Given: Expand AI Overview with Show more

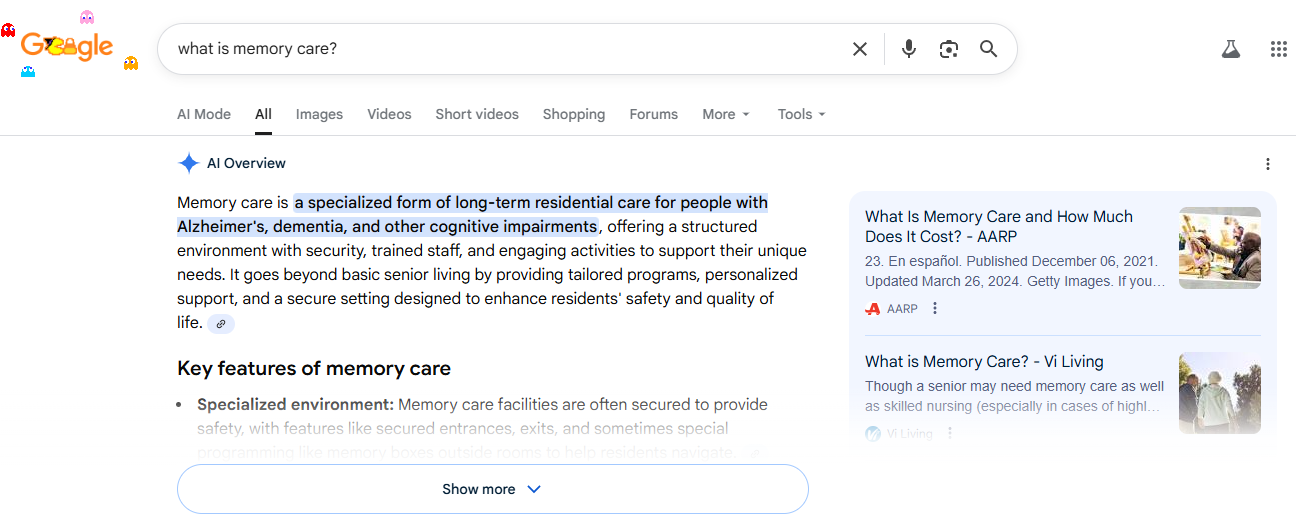Looking at the screenshot, I should [x=492, y=489].
